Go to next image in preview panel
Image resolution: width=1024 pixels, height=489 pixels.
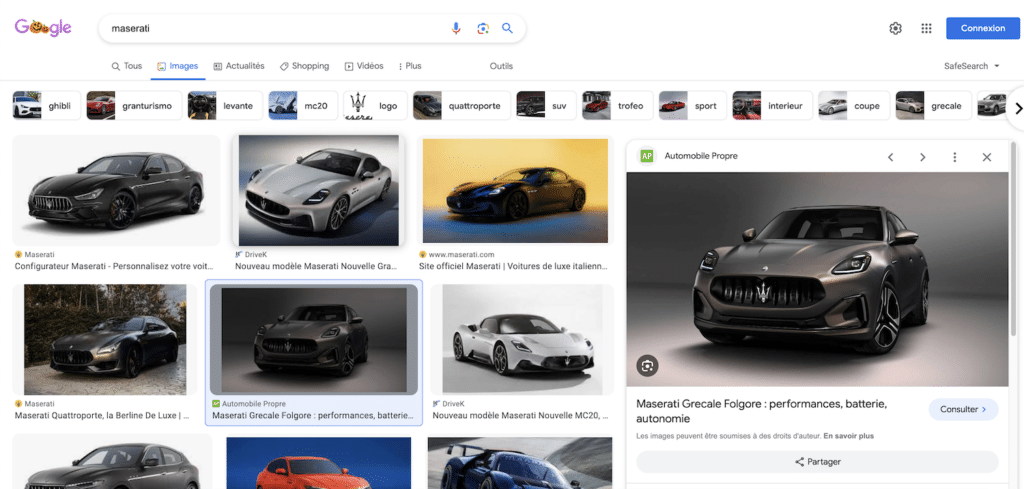click(x=923, y=157)
